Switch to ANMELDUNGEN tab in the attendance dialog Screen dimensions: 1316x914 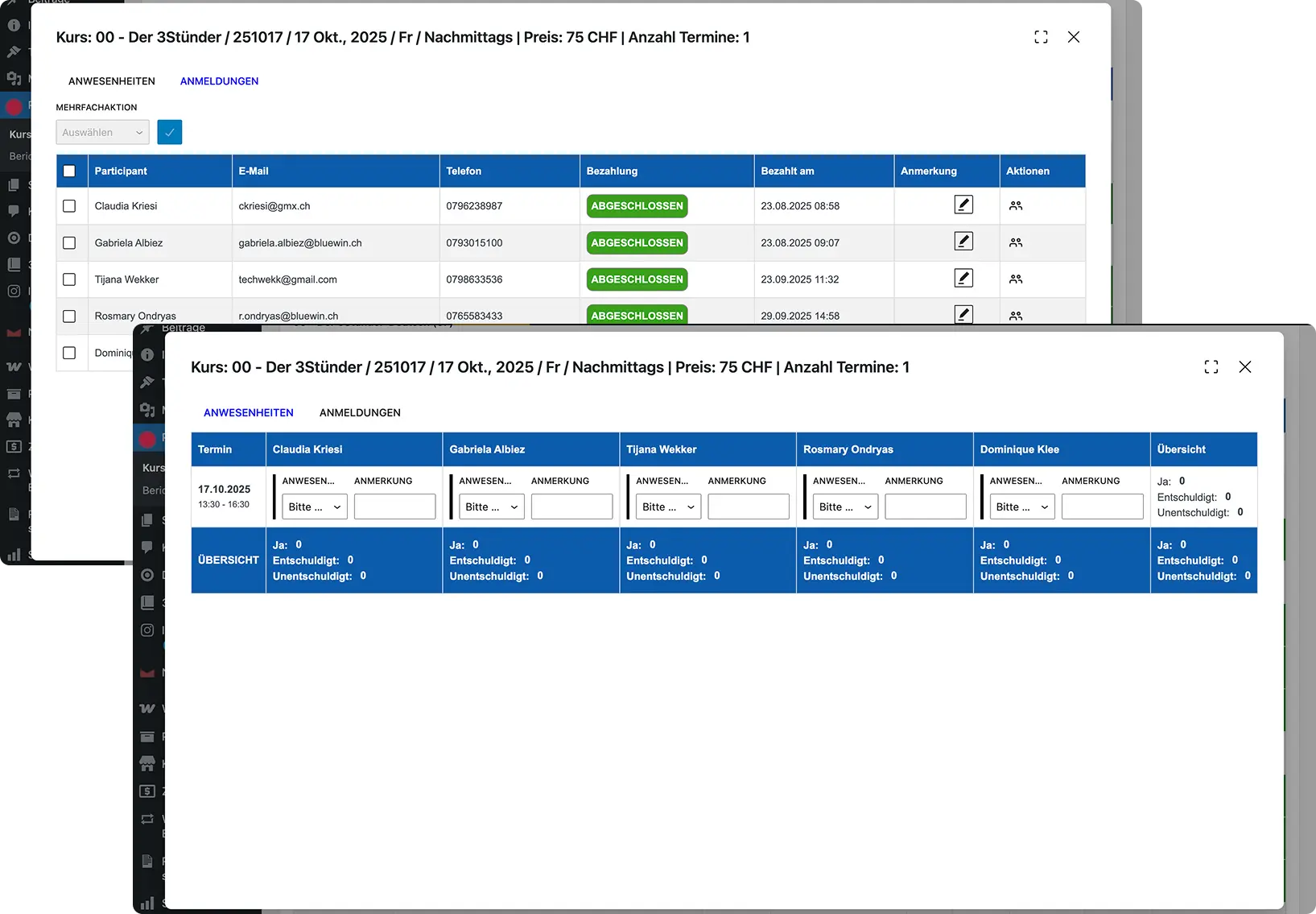(x=360, y=412)
